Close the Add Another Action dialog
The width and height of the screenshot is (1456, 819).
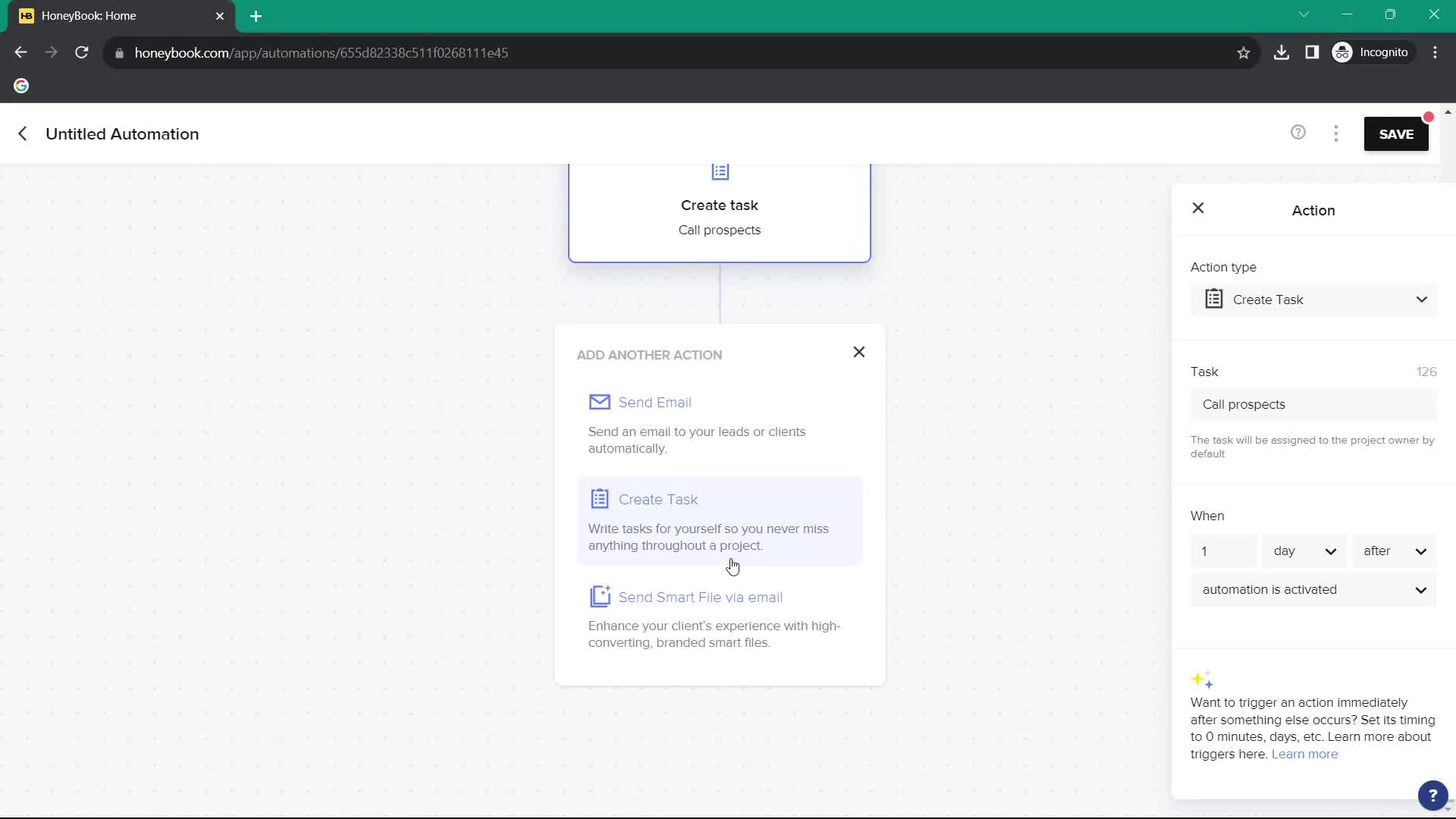[x=859, y=352]
